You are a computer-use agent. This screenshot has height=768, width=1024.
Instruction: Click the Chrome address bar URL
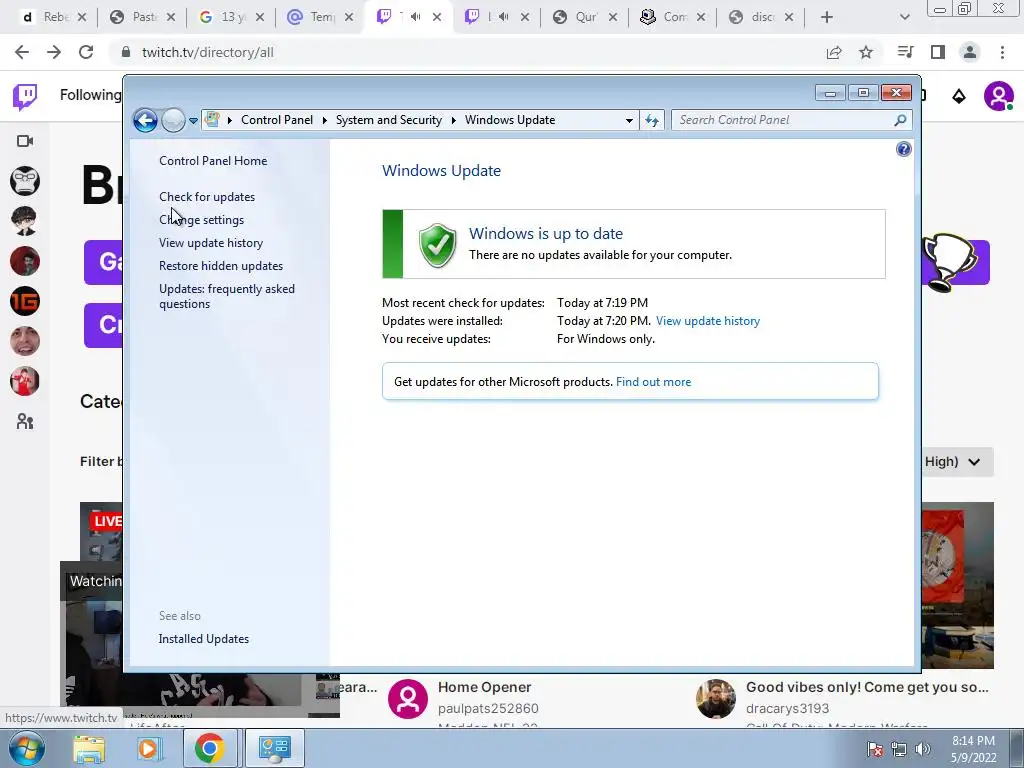pyautogui.click(x=208, y=52)
